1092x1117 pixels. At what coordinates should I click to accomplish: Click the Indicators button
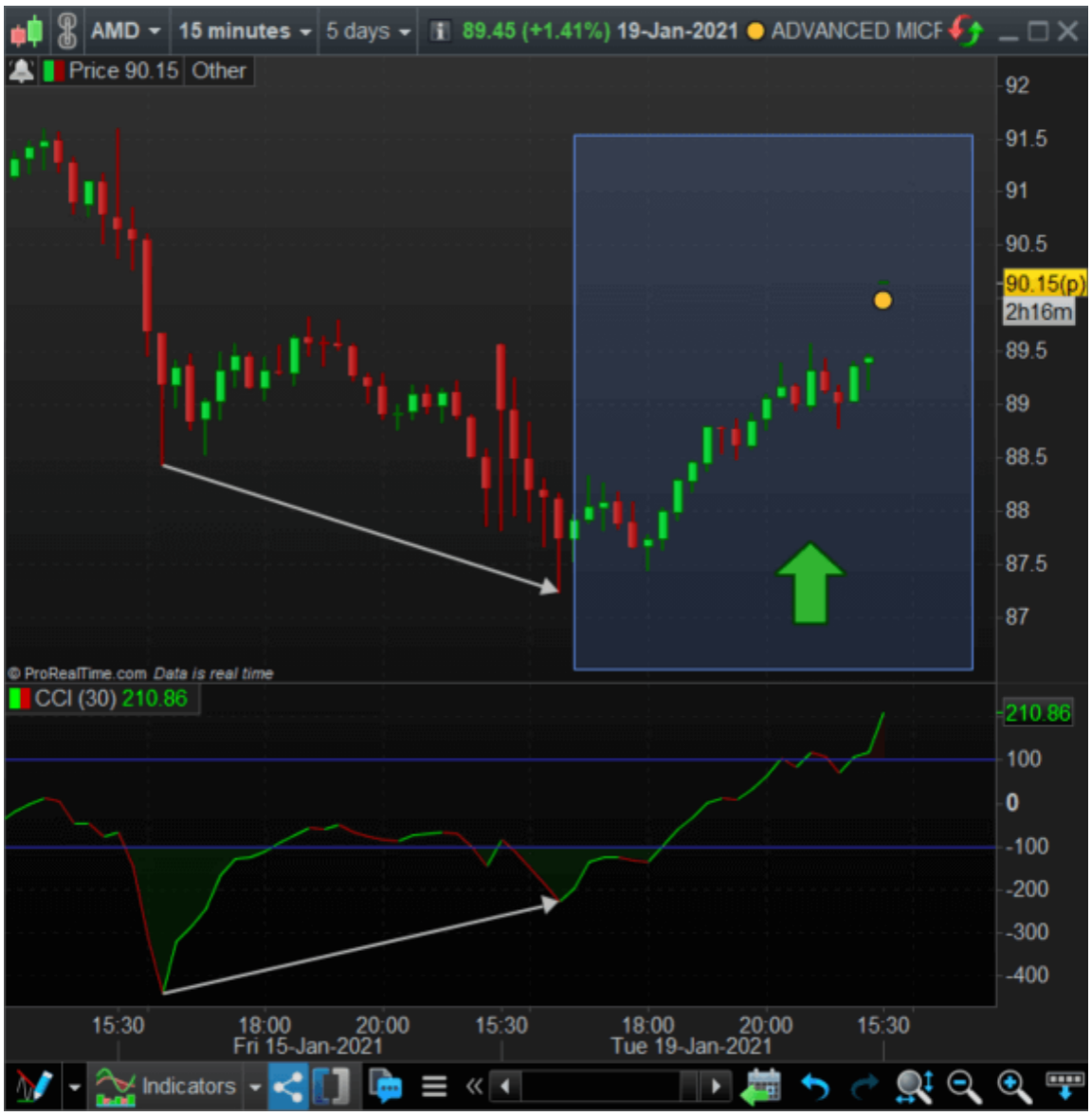167,1086
